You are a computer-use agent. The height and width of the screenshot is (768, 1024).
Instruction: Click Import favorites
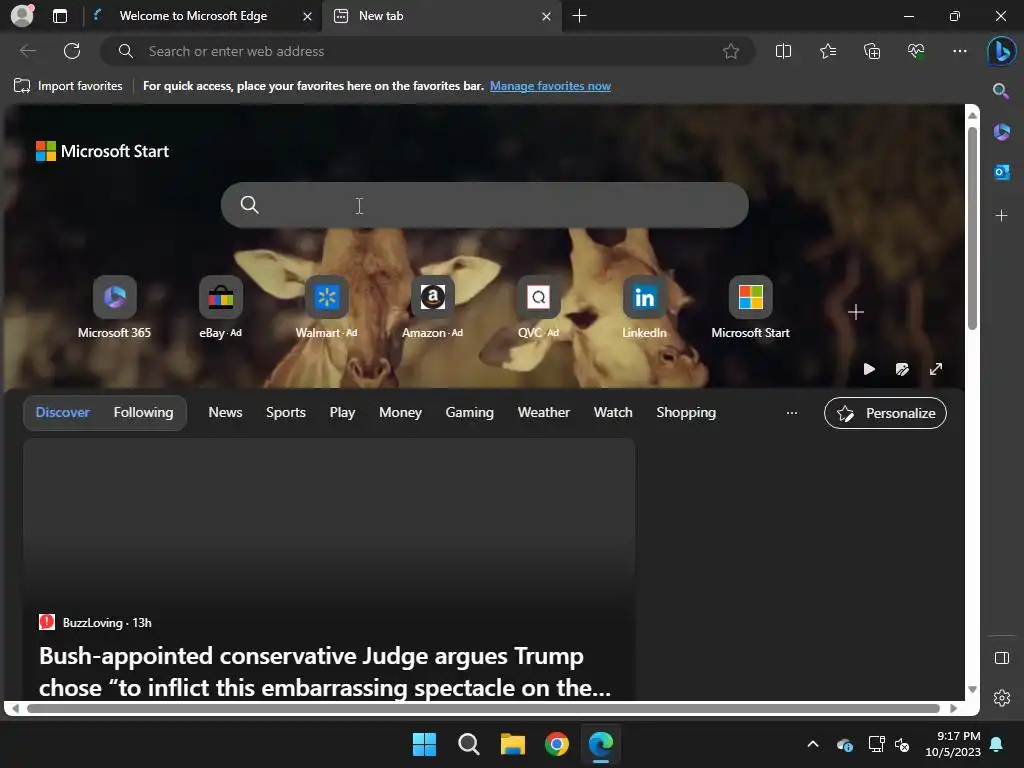[x=68, y=86]
